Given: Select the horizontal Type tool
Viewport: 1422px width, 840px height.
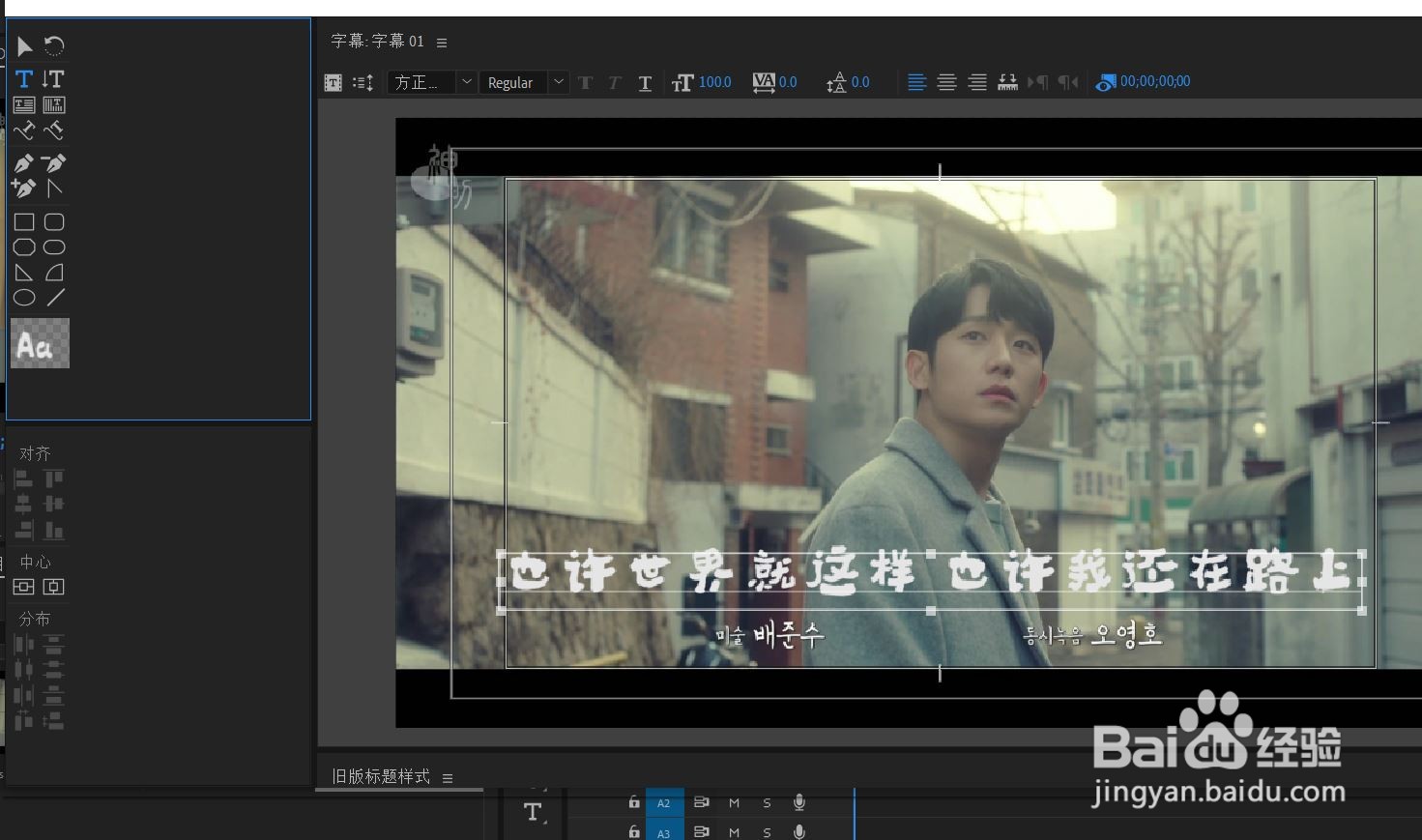Looking at the screenshot, I should click(24, 78).
